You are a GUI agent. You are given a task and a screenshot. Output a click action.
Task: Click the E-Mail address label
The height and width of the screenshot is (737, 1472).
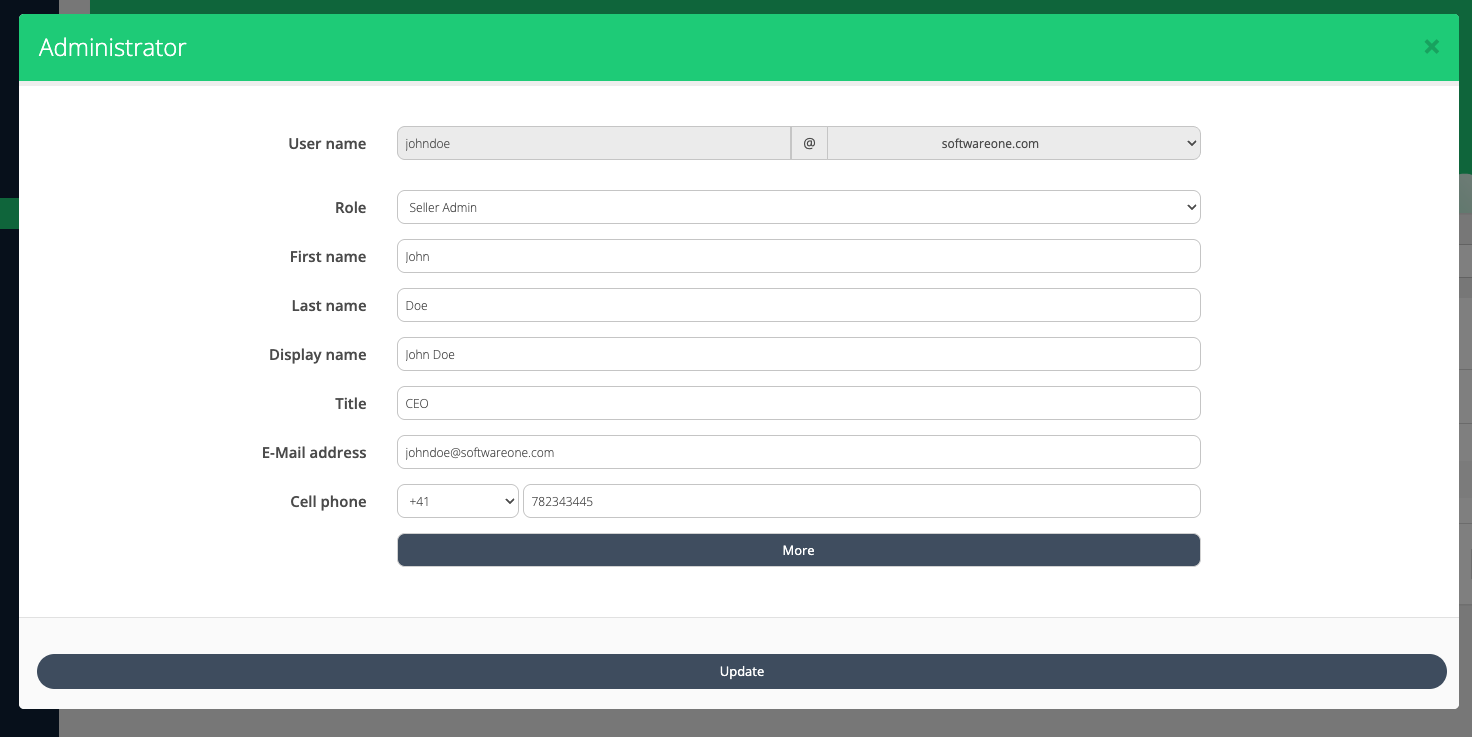[313, 452]
